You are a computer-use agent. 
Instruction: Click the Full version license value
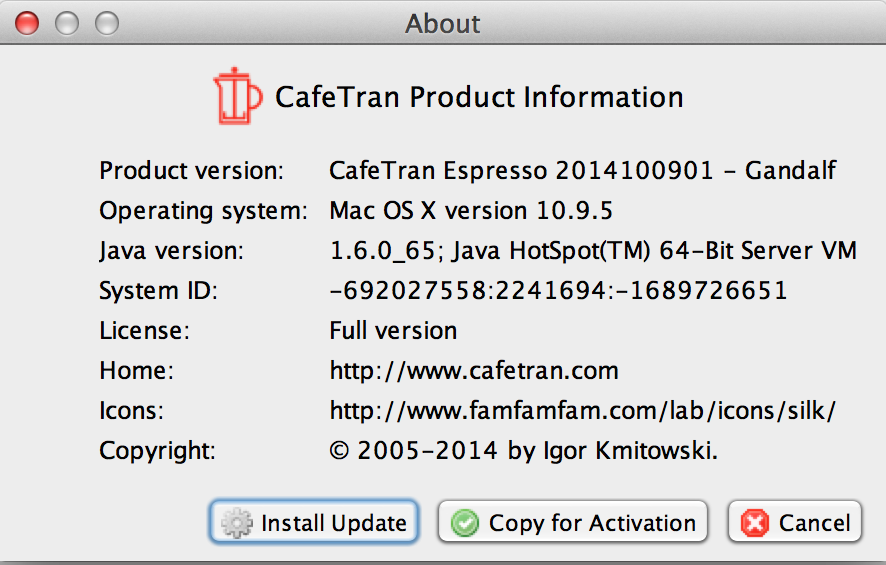(393, 331)
